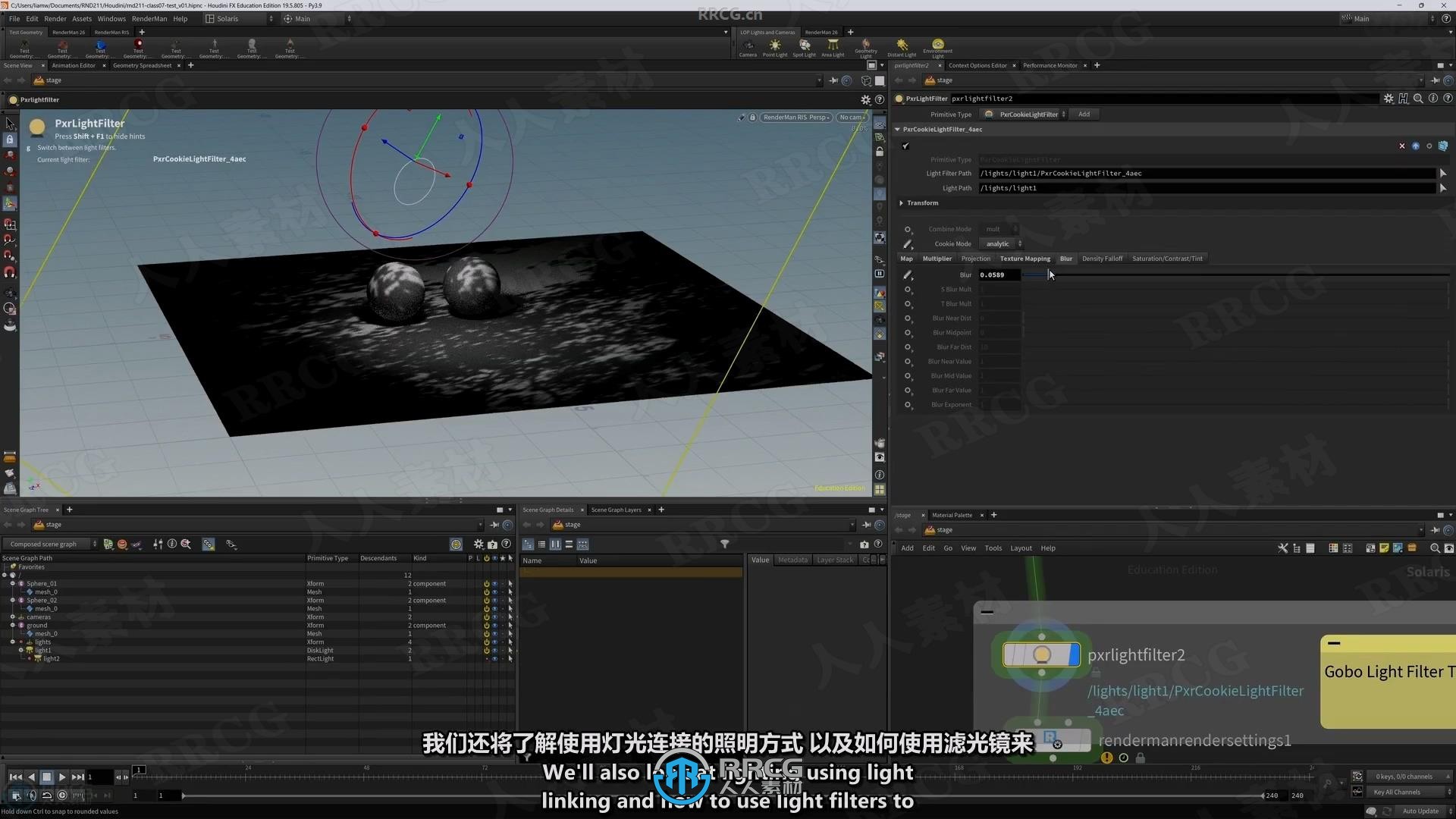Jump to first frame in playbar

(x=15, y=777)
